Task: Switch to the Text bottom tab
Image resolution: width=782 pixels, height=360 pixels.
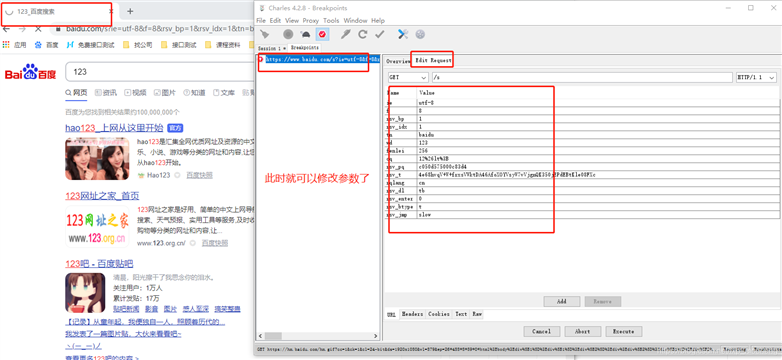Action: click(x=461, y=314)
